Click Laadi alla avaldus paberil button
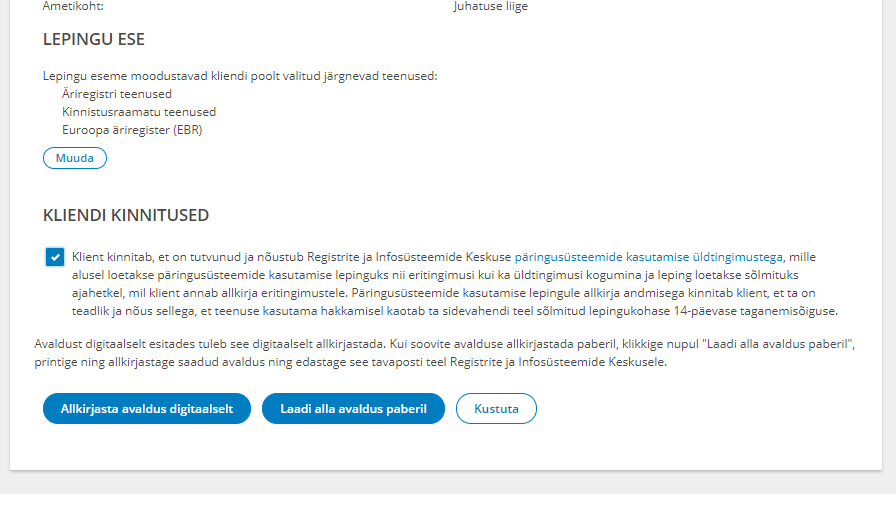Screen dimensions: 896x507 click(x=353, y=409)
